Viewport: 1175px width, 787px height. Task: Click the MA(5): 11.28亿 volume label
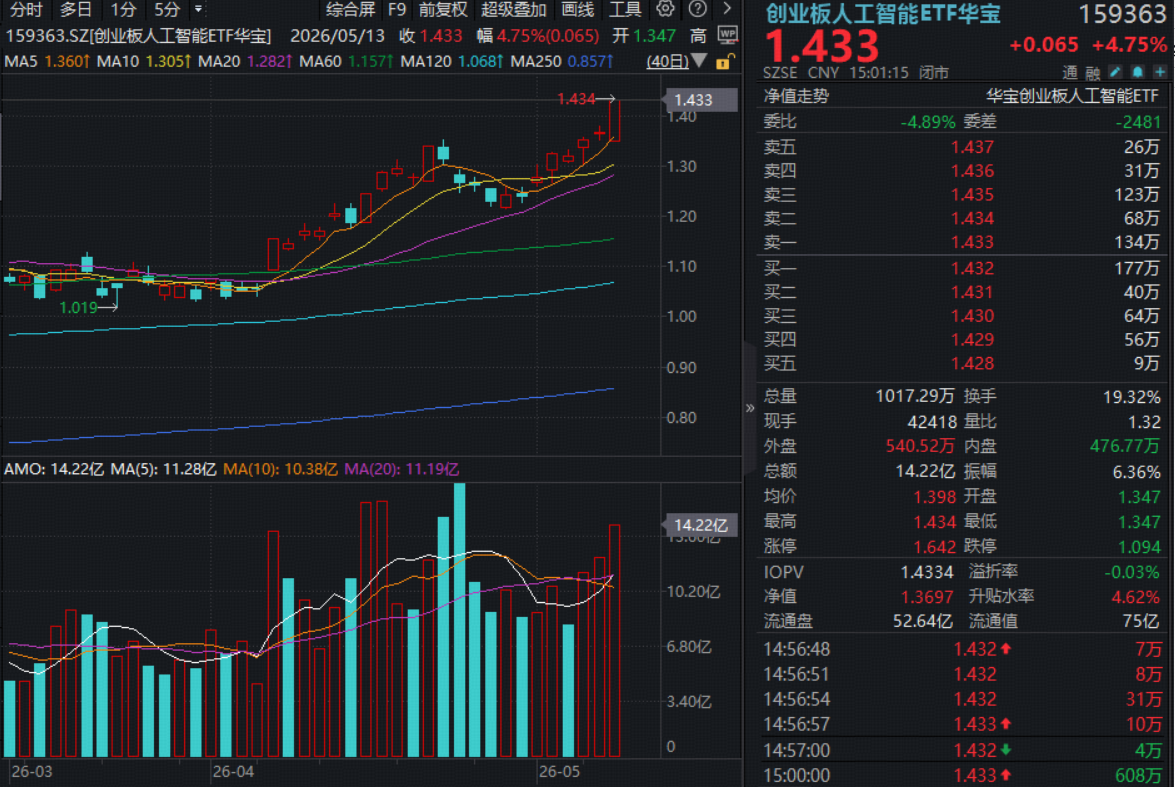[163, 469]
